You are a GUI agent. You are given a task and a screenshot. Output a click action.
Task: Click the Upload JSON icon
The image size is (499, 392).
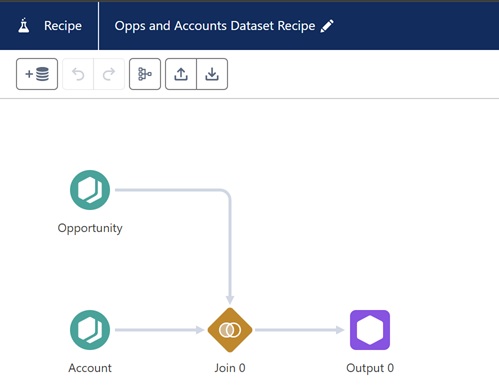point(181,74)
